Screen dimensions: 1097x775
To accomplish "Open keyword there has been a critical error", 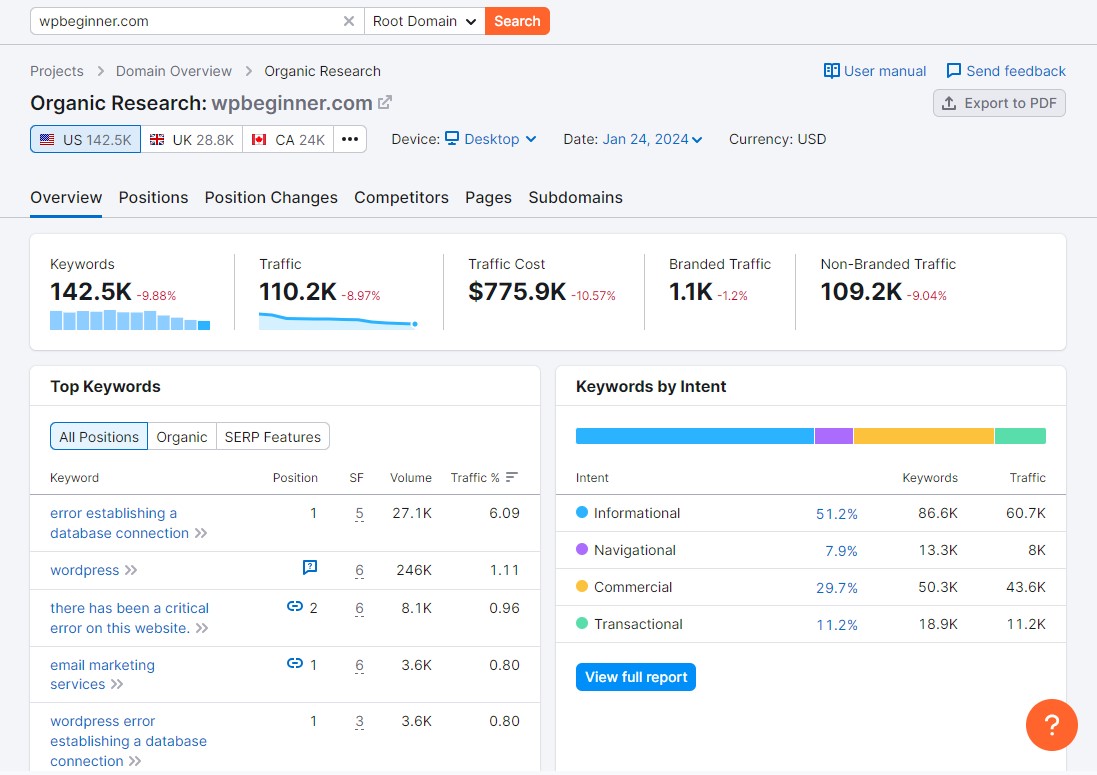I will (x=129, y=618).
